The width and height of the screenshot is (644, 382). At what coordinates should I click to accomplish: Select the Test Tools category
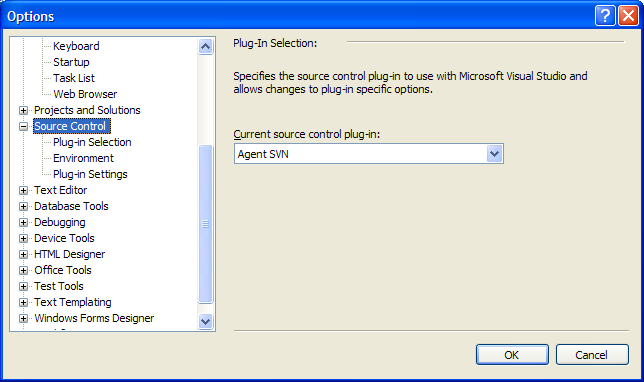pyautogui.click(x=59, y=286)
